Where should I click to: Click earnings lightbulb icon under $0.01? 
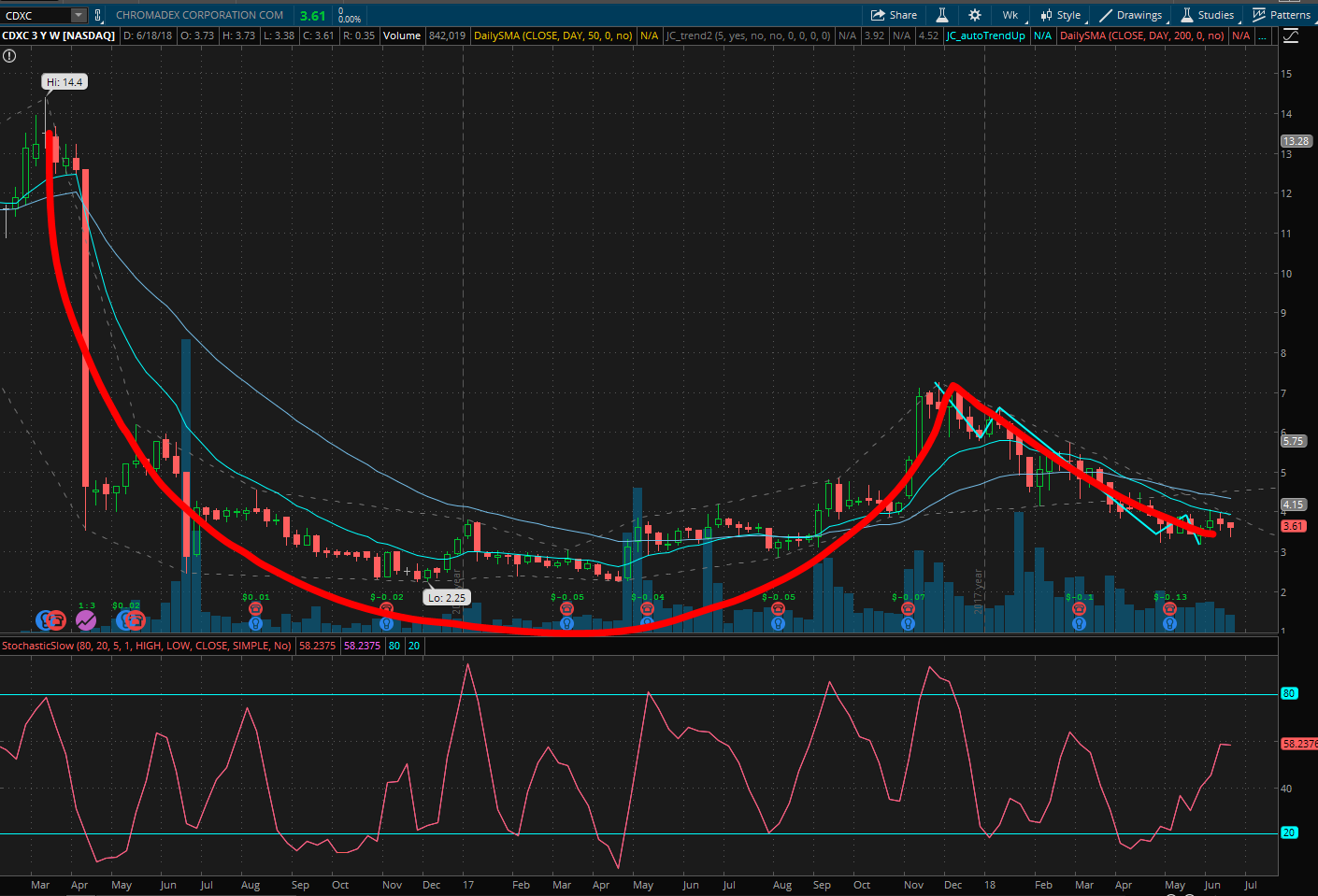(x=255, y=623)
